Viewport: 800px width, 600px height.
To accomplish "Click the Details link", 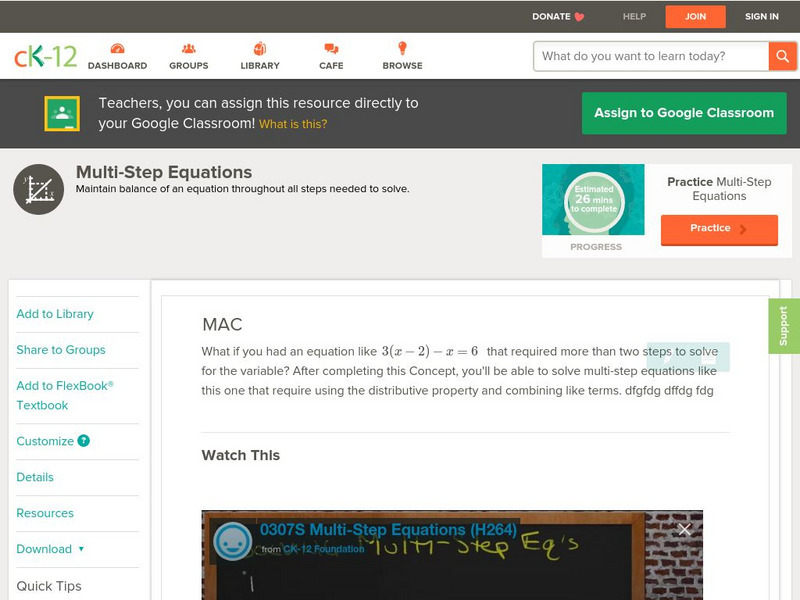I will pos(35,477).
